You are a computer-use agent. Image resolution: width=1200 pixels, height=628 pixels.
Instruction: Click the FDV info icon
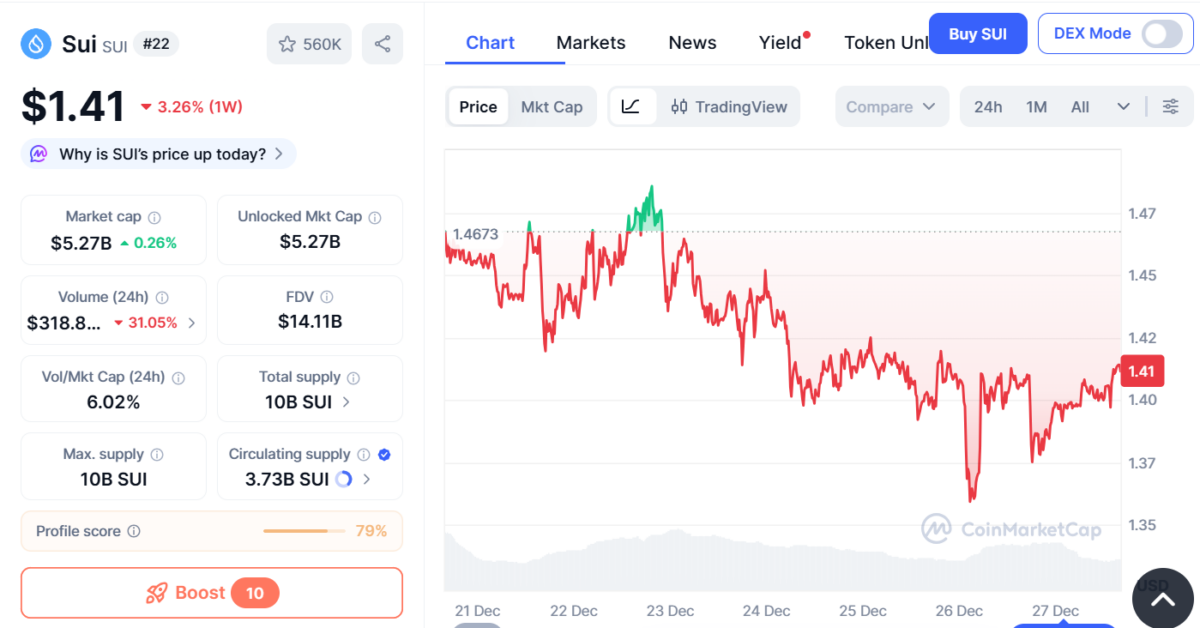(x=327, y=297)
